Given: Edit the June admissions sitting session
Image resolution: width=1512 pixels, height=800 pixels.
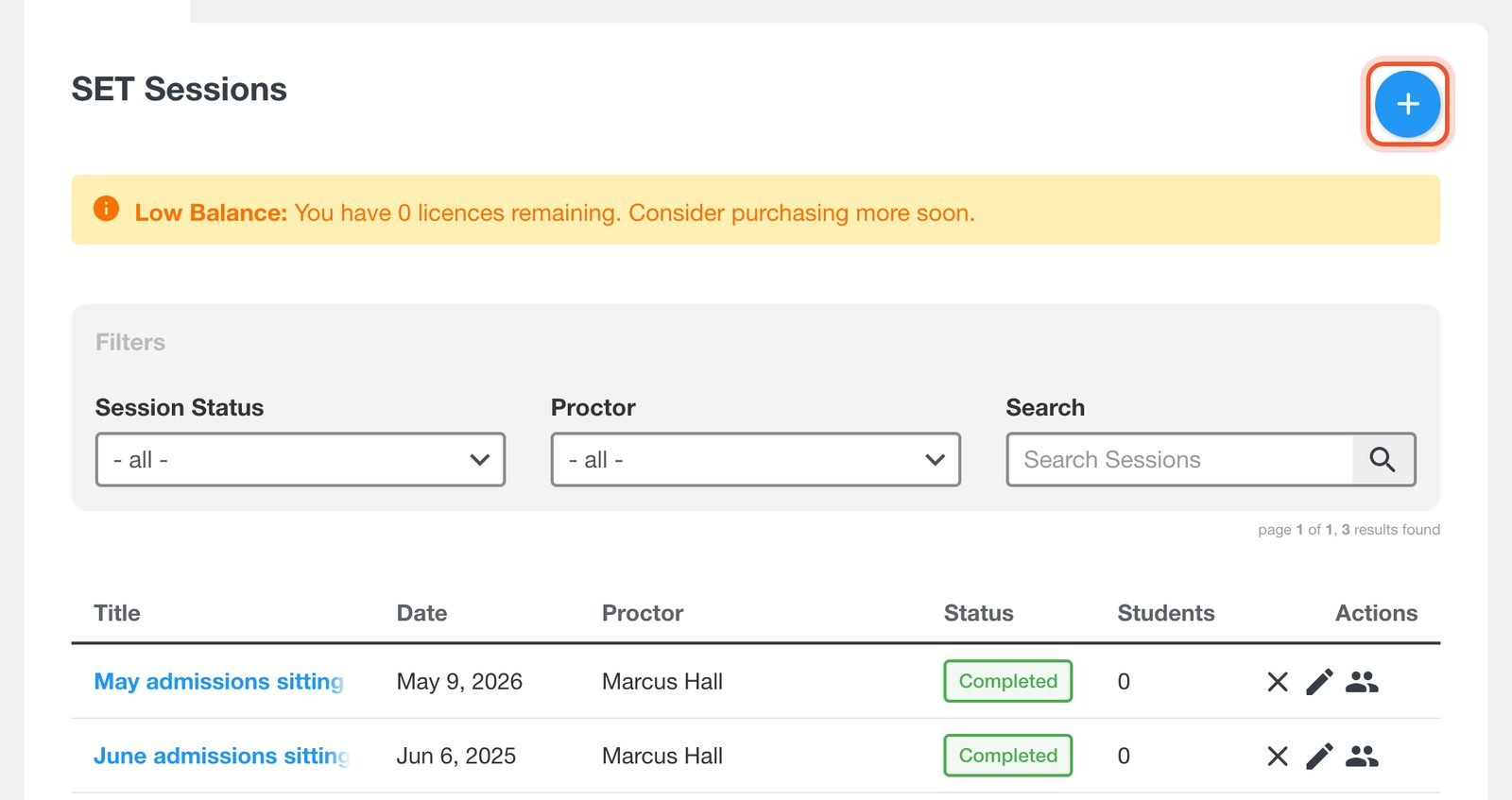Looking at the screenshot, I should click(x=1319, y=756).
